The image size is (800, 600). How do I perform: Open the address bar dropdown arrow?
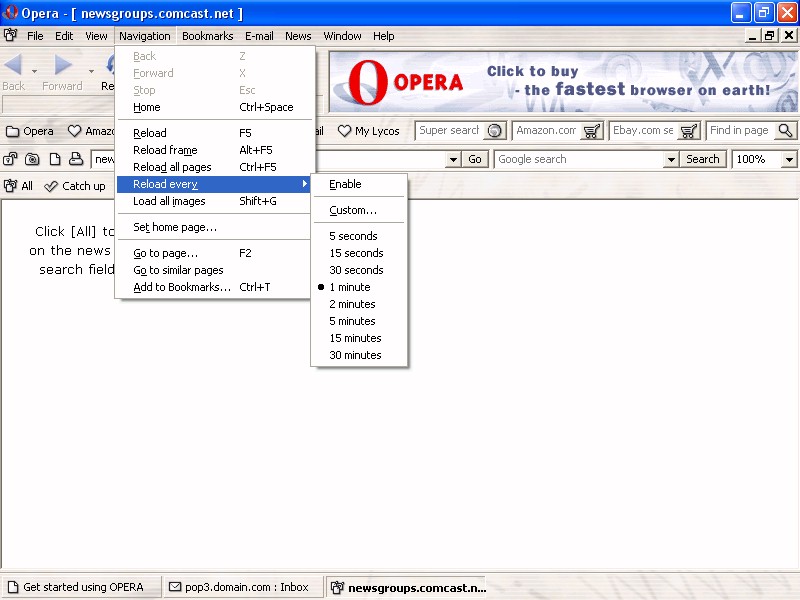click(x=452, y=159)
